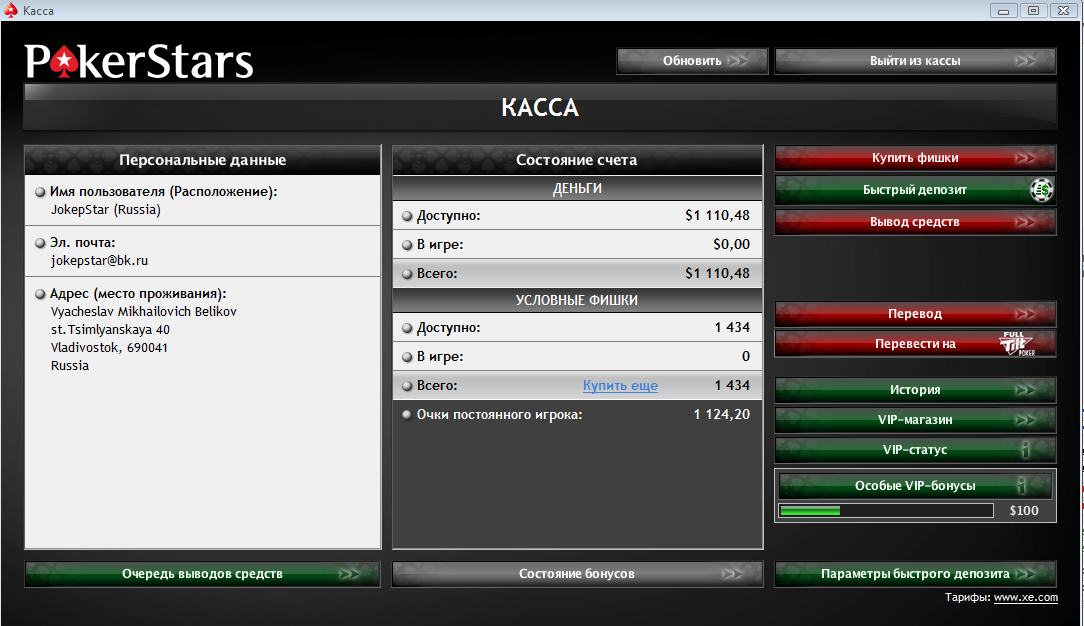The height and width of the screenshot is (626, 1084).
Task: Click the chip icon on Быстрый депозит
Action: [1042, 190]
